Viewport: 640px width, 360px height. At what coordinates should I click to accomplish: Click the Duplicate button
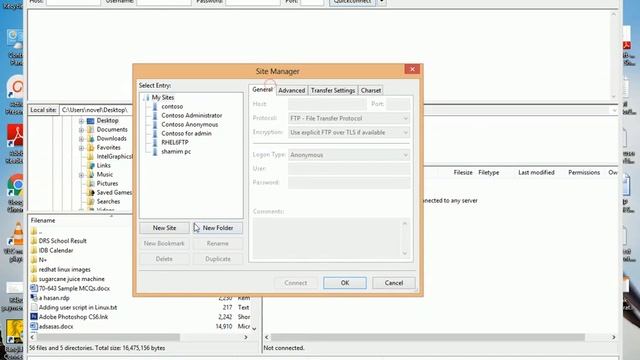coord(218,259)
